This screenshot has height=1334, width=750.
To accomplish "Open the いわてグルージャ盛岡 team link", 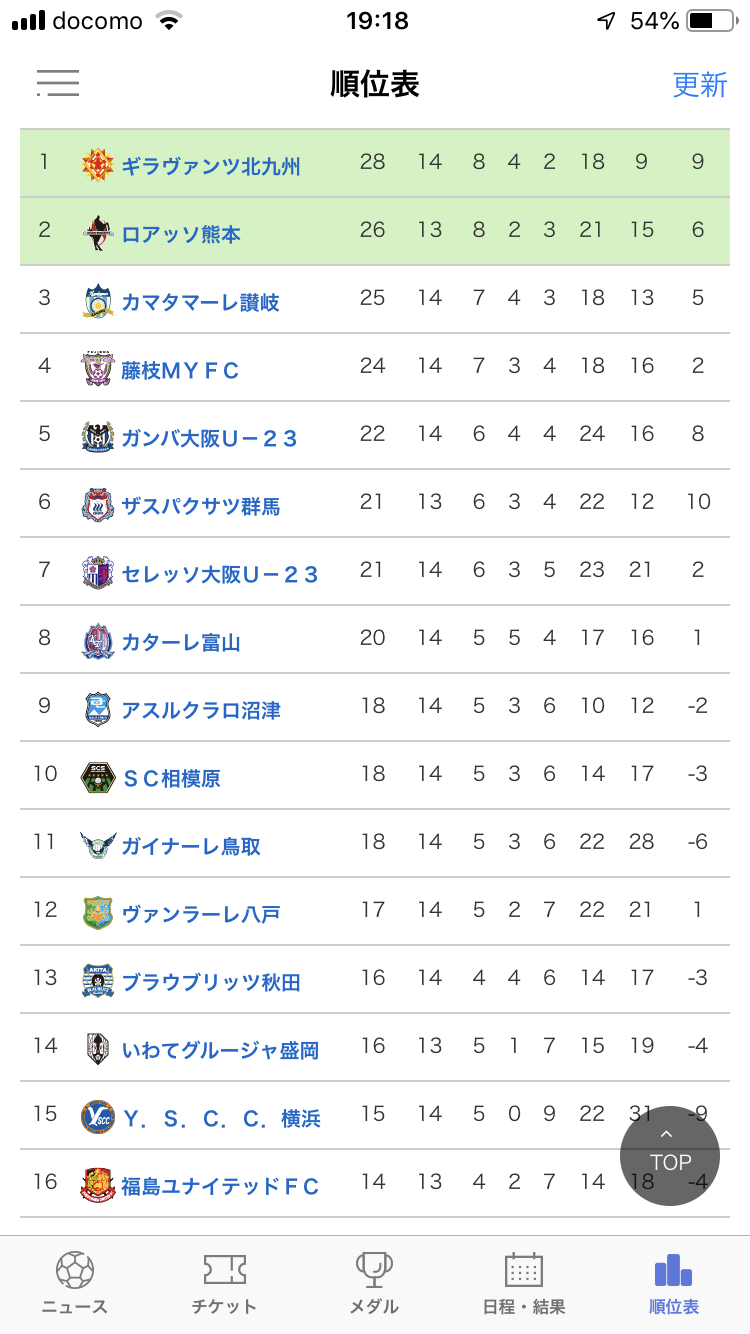I will [220, 1050].
